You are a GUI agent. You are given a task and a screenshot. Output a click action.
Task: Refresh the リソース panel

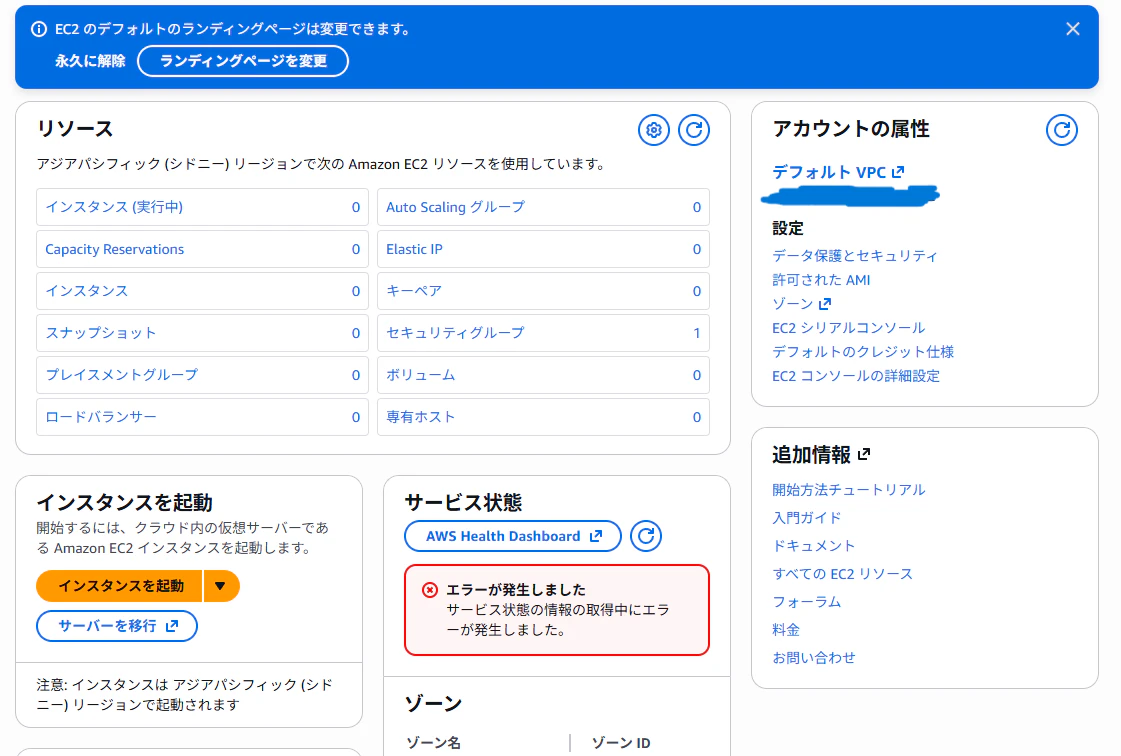693,130
